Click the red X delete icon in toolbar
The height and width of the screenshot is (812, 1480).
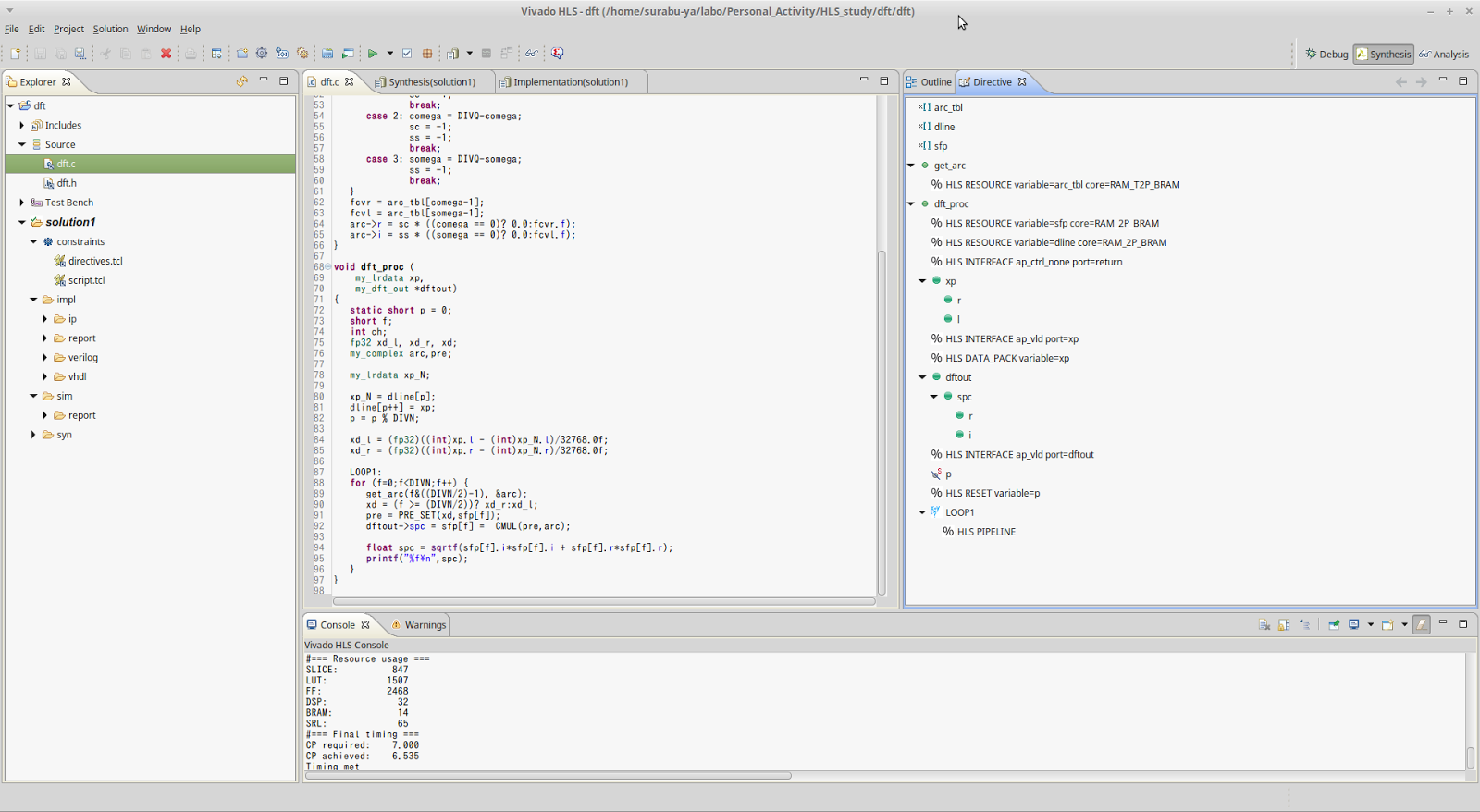click(x=166, y=54)
